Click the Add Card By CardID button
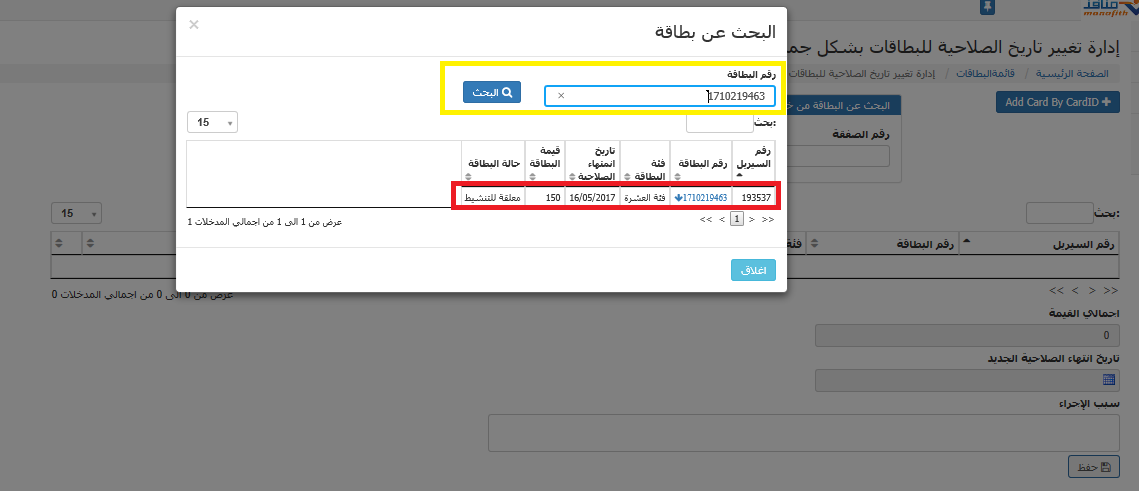The width and height of the screenshot is (1139, 491). [x=1058, y=102]
